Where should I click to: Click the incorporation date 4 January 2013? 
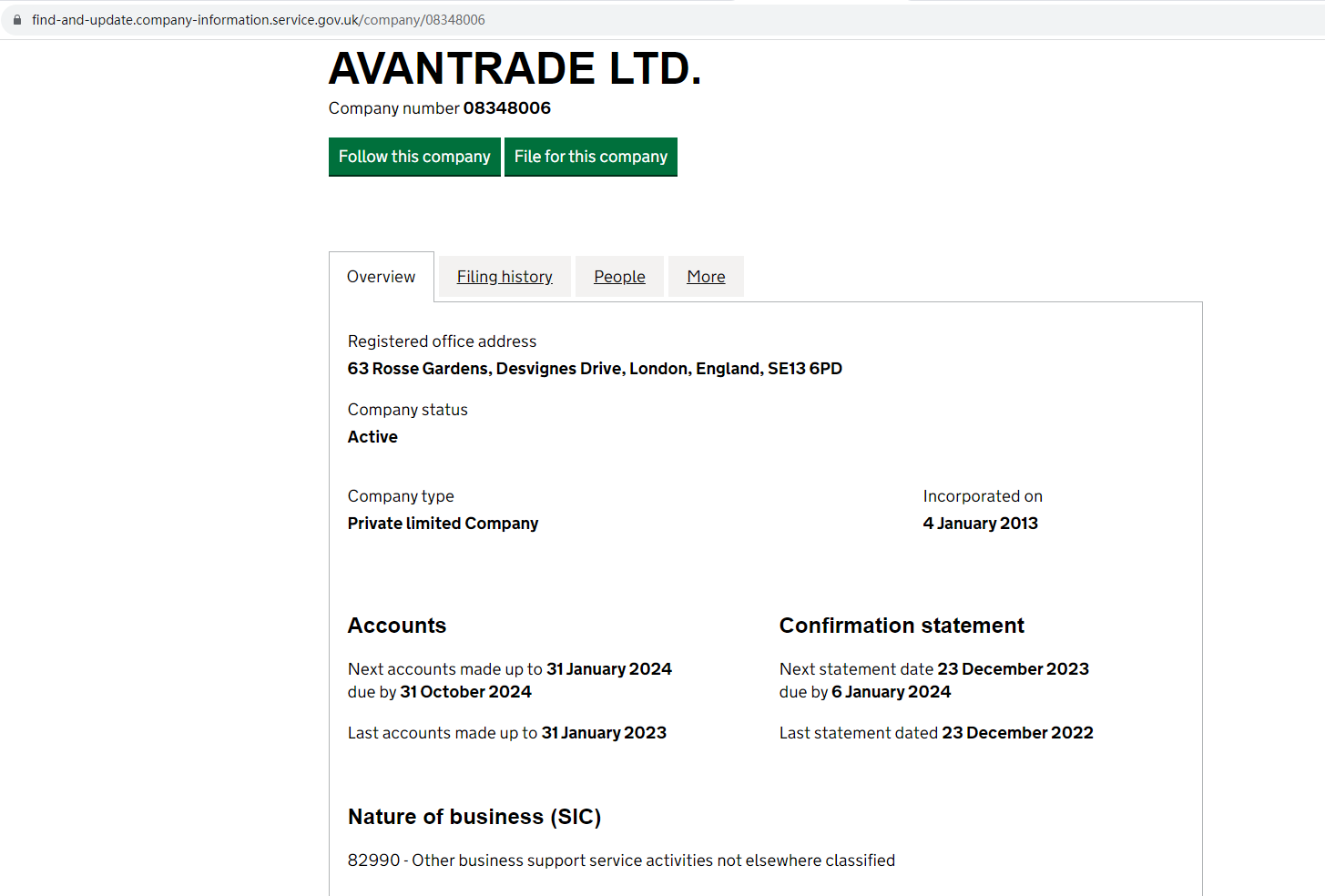pyautogui.click(x=980, y=524)
